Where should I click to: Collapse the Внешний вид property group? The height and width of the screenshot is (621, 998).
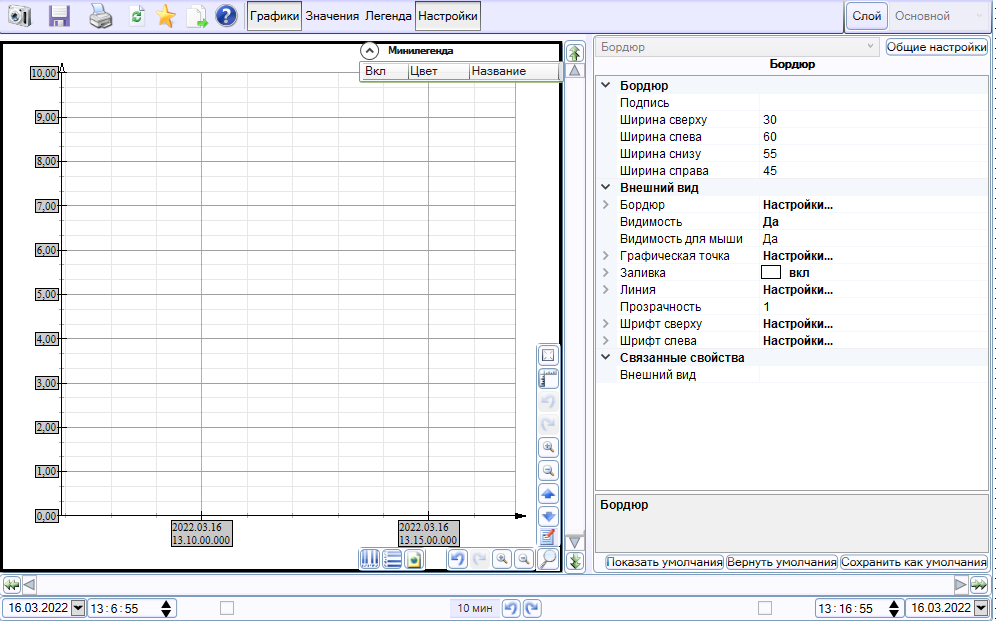pyautogui.click(x=606, y=188)
